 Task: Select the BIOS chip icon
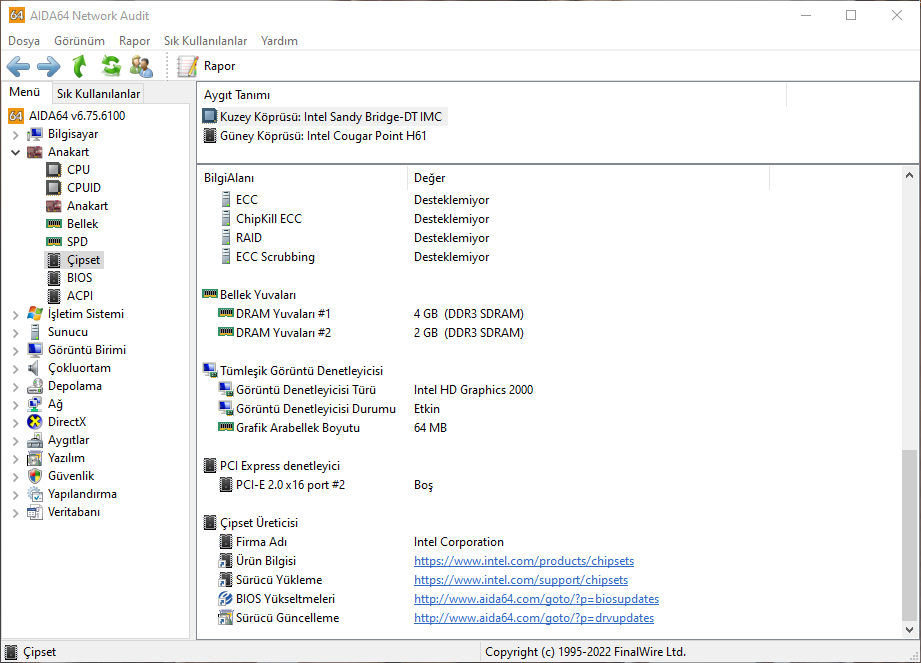point(53,278)
